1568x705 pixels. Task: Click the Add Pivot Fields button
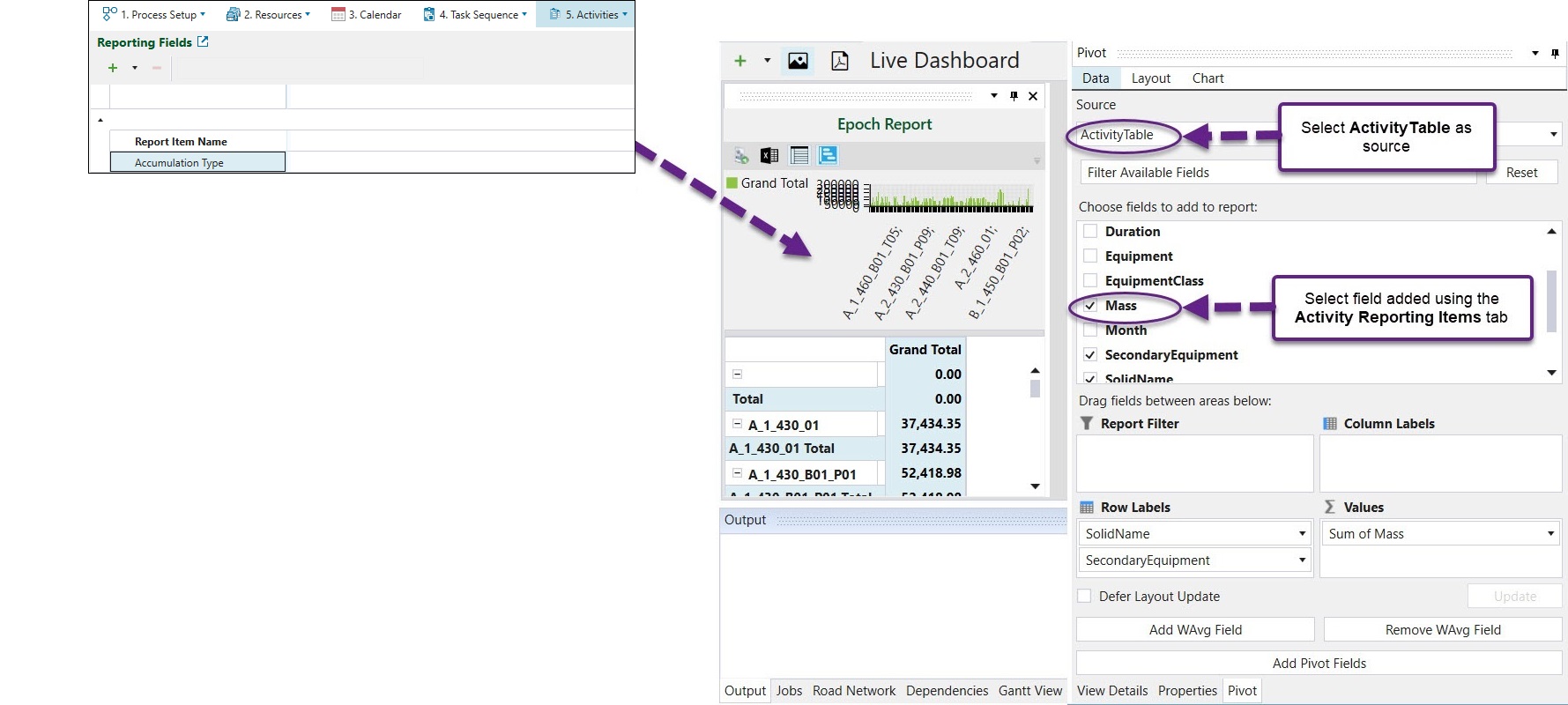(x=1319, y=664)
